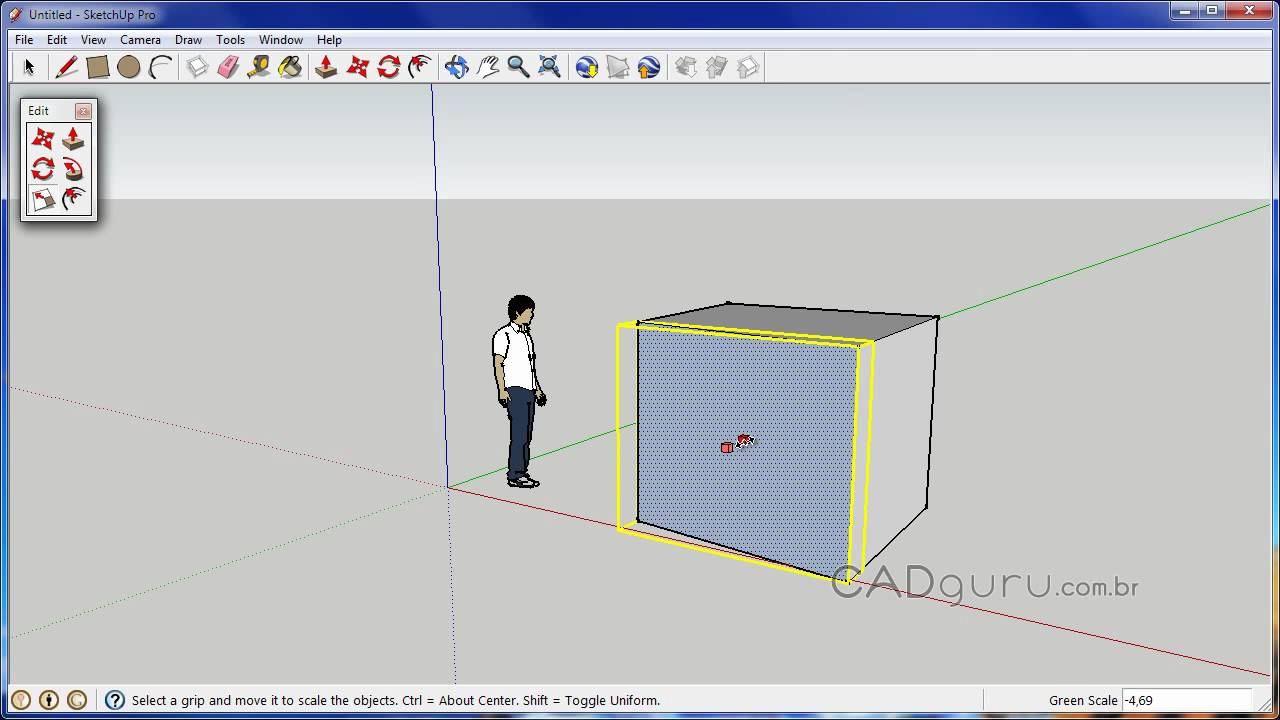
Task: Open the Help menu
Action: [x=329, y=40]
